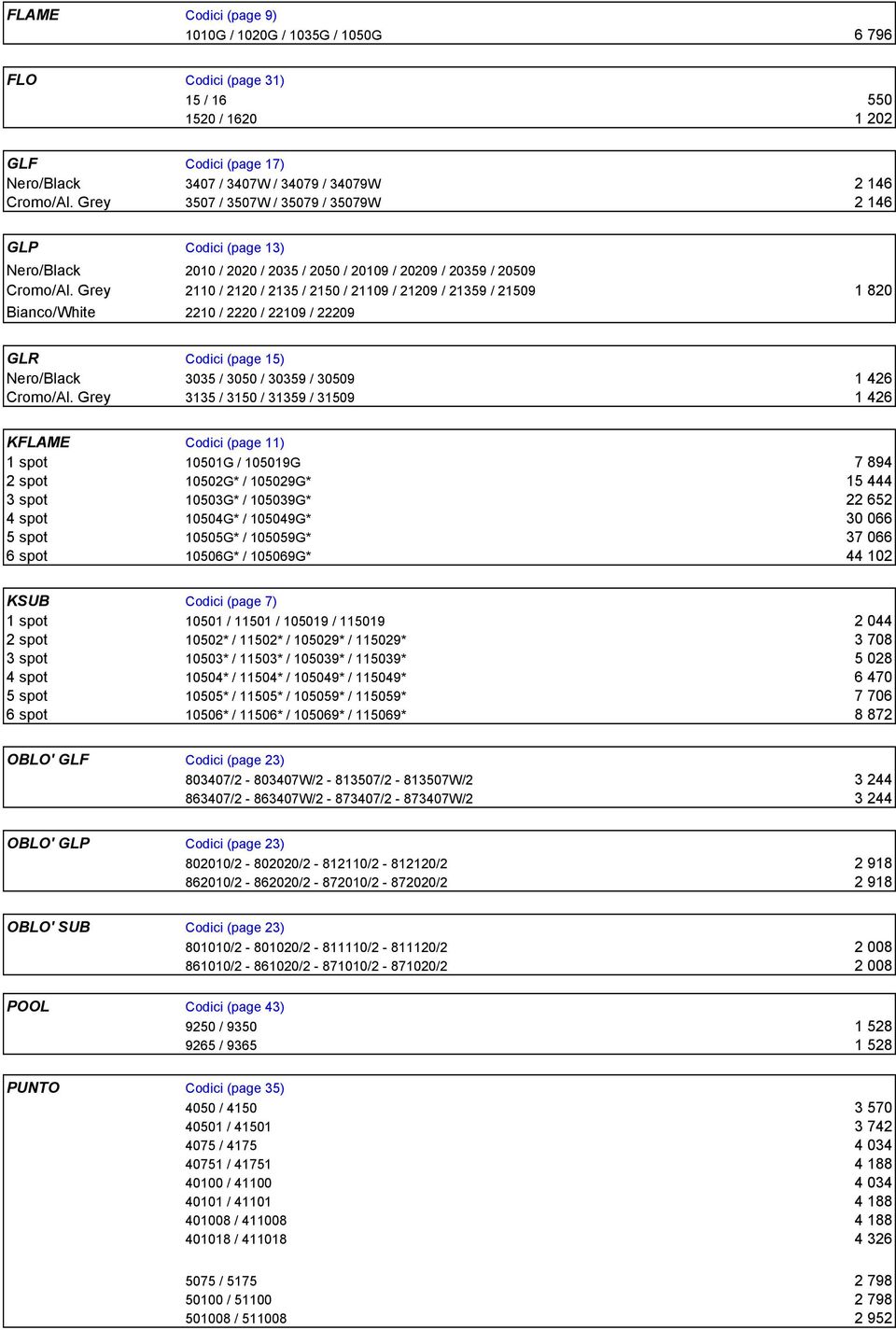The width and height of the screenshot is (896, 1330).
Task: Select OBLO' SUB row starting with 801010/2
Action: 315,947
